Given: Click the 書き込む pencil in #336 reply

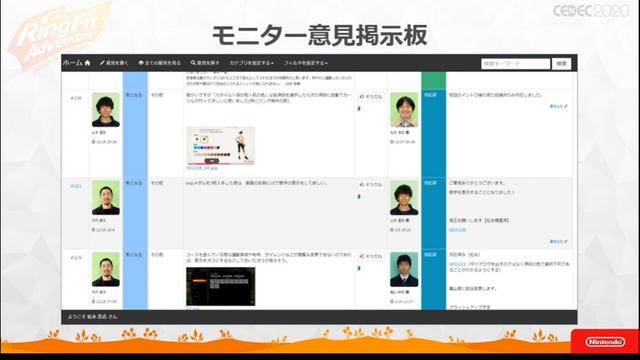Looking at the screenshot, I should (558, 106).
